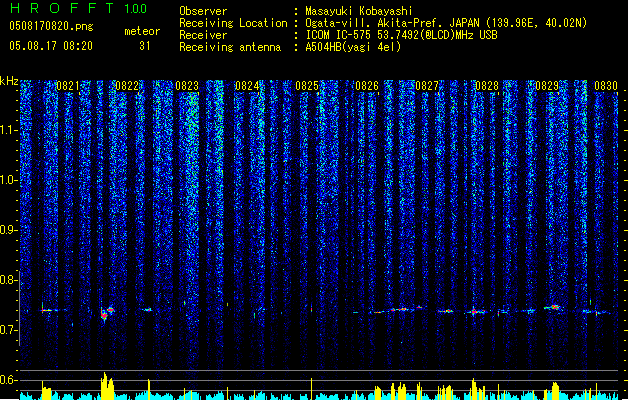Click the 0821 time marker
Image resolution: width=629 pixels, height=400 pixels.
pos(68,86)
